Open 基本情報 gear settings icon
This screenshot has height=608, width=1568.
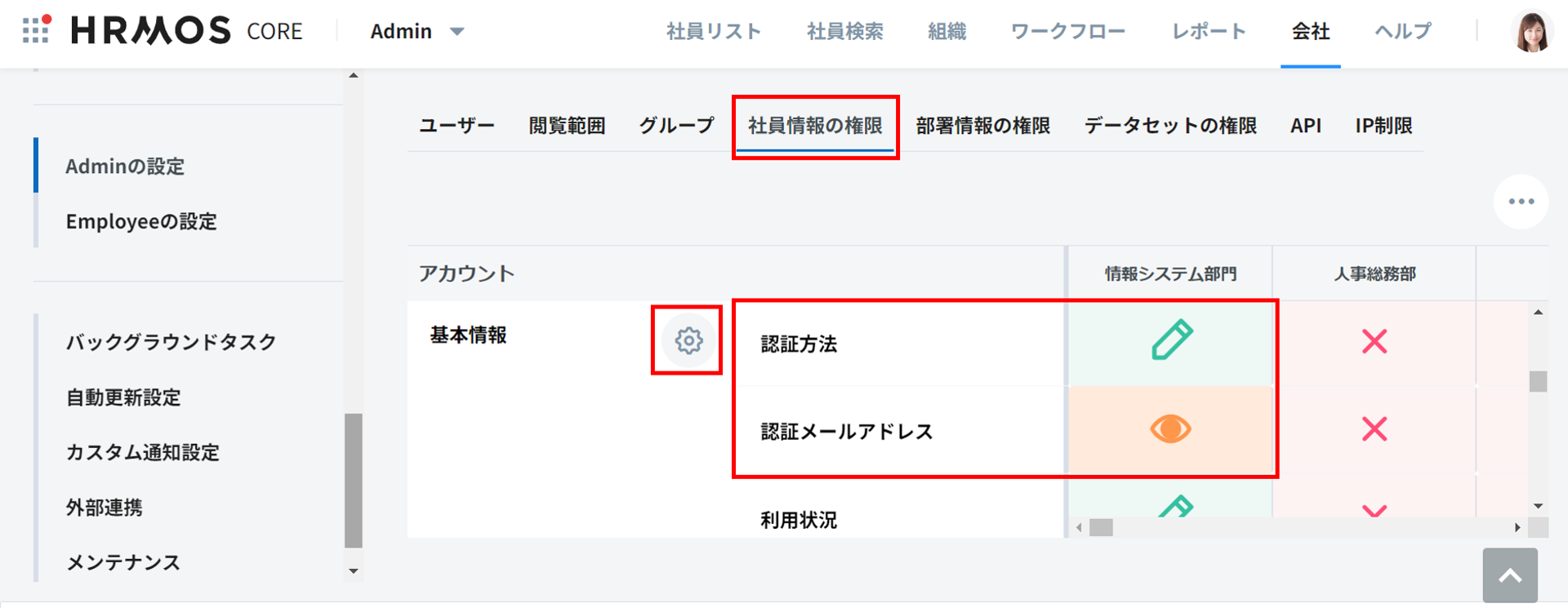(x=688, y=340)
